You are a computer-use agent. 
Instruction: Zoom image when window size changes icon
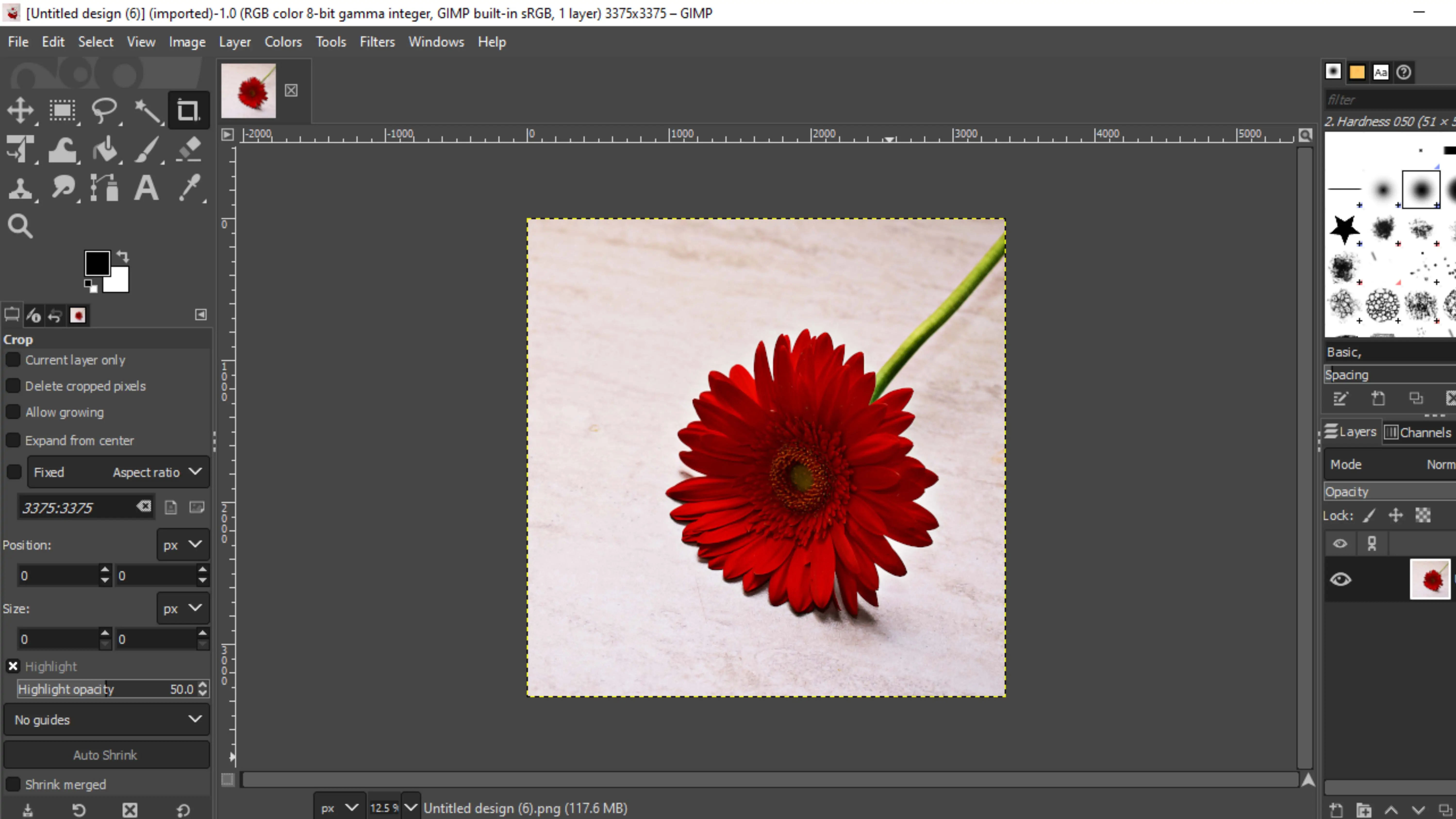1305,135
